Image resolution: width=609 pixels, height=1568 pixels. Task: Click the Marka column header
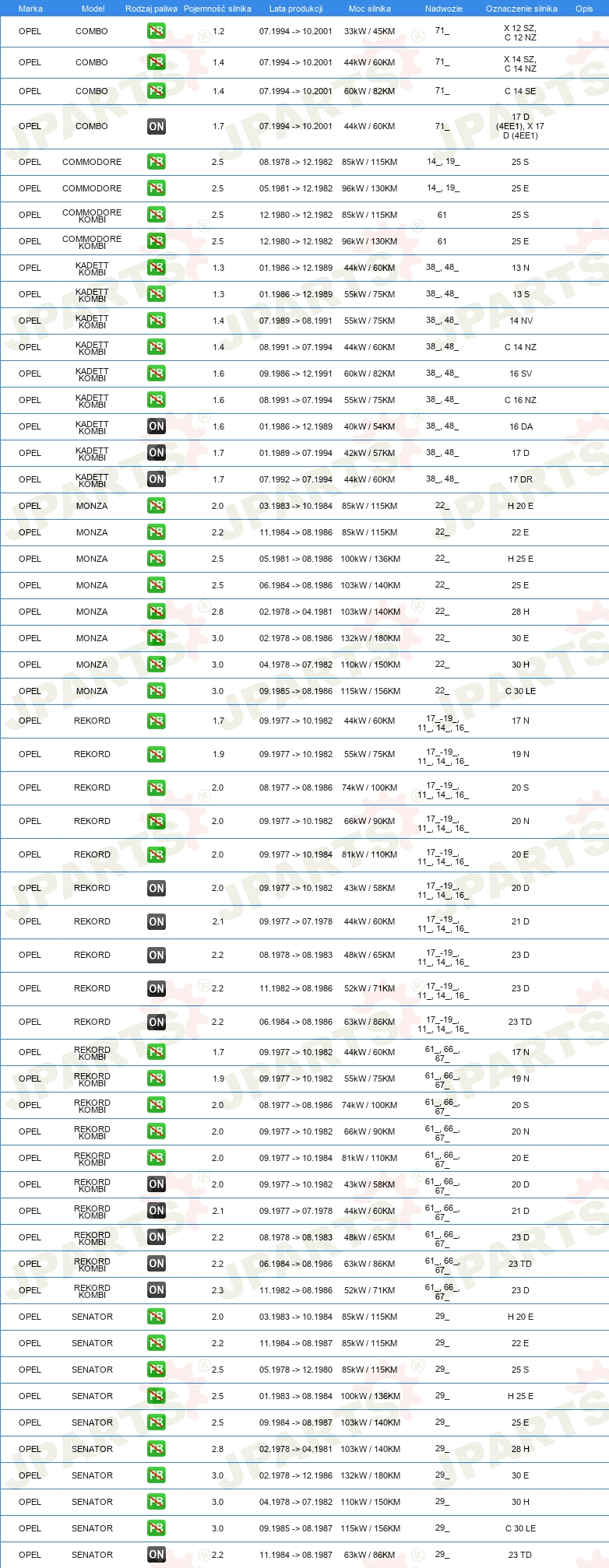(30, 9)
